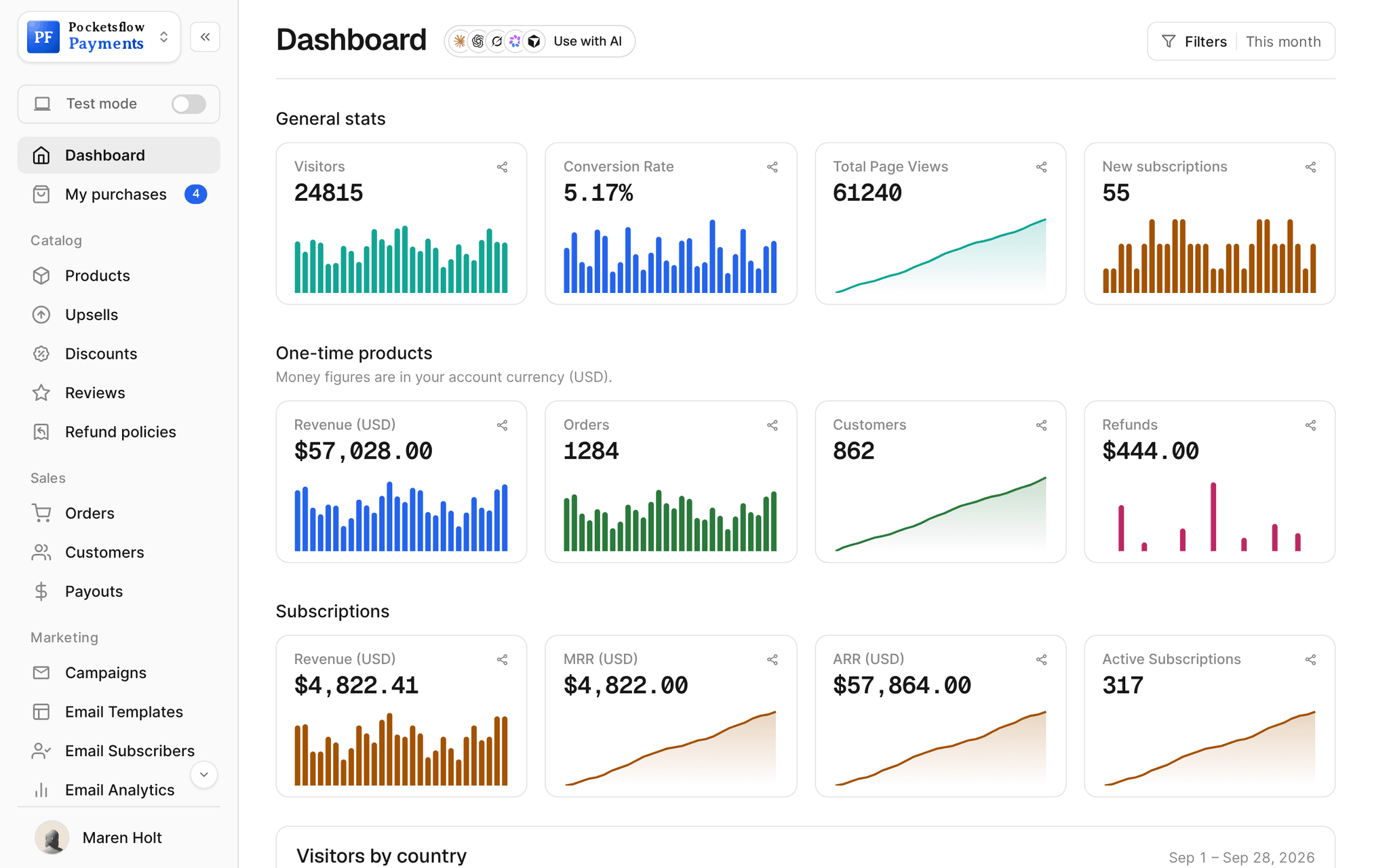This screenshot has width=1389, height=868.
Task: Click the ARR value $57,864.00
Action: click(901, 686)
